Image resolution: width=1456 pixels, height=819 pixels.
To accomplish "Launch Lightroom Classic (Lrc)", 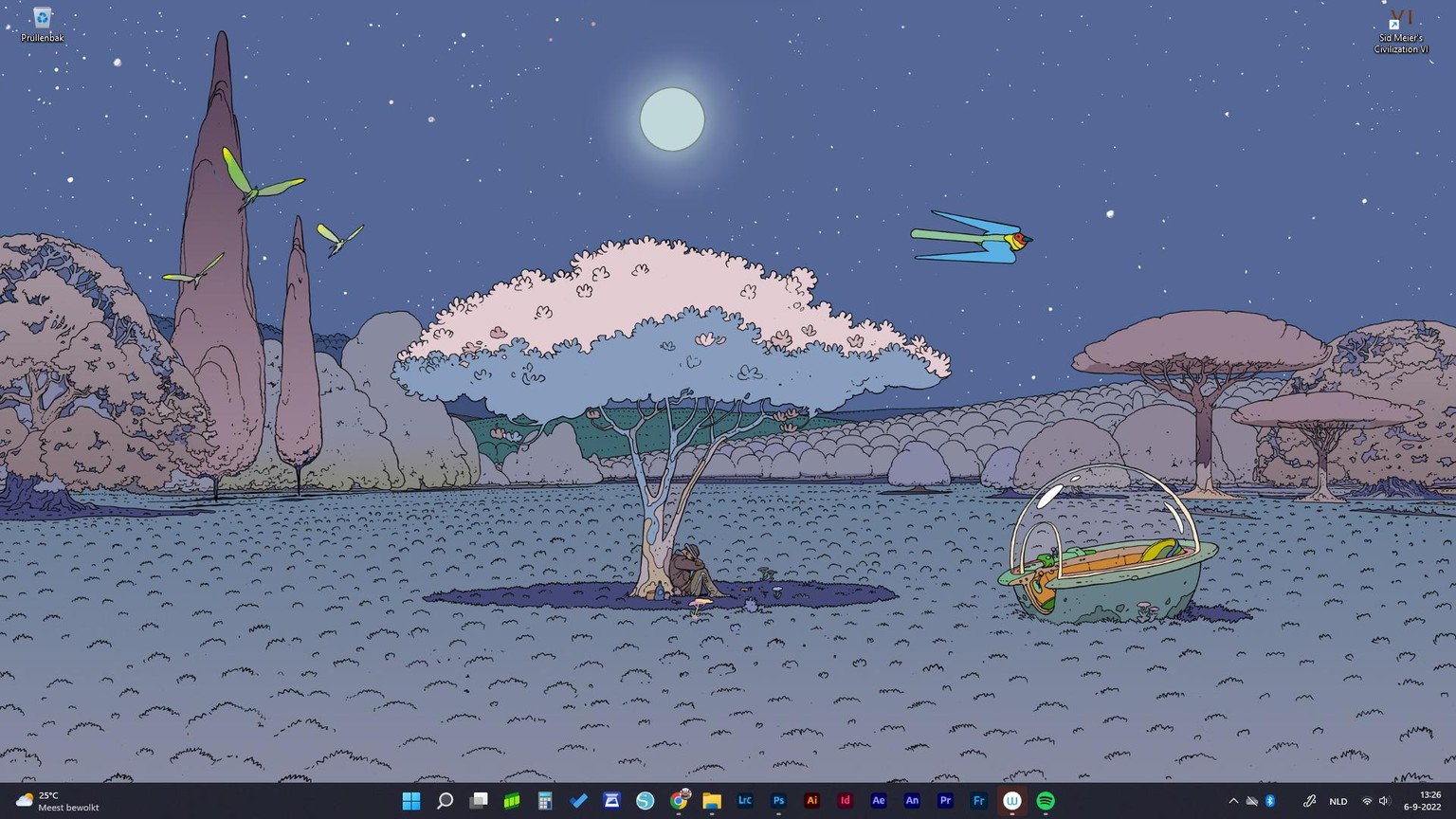I will point(745,801).
